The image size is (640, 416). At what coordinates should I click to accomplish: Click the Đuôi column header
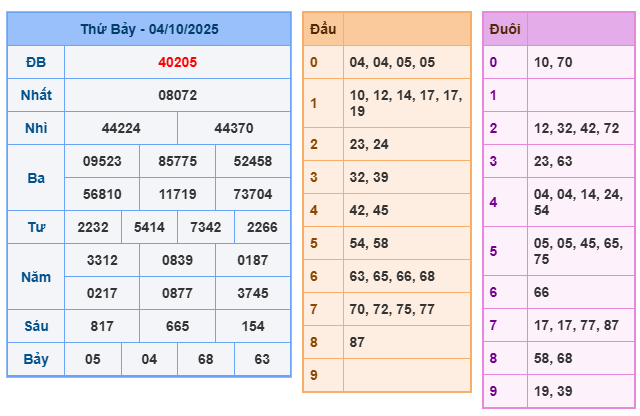(504, 29)
